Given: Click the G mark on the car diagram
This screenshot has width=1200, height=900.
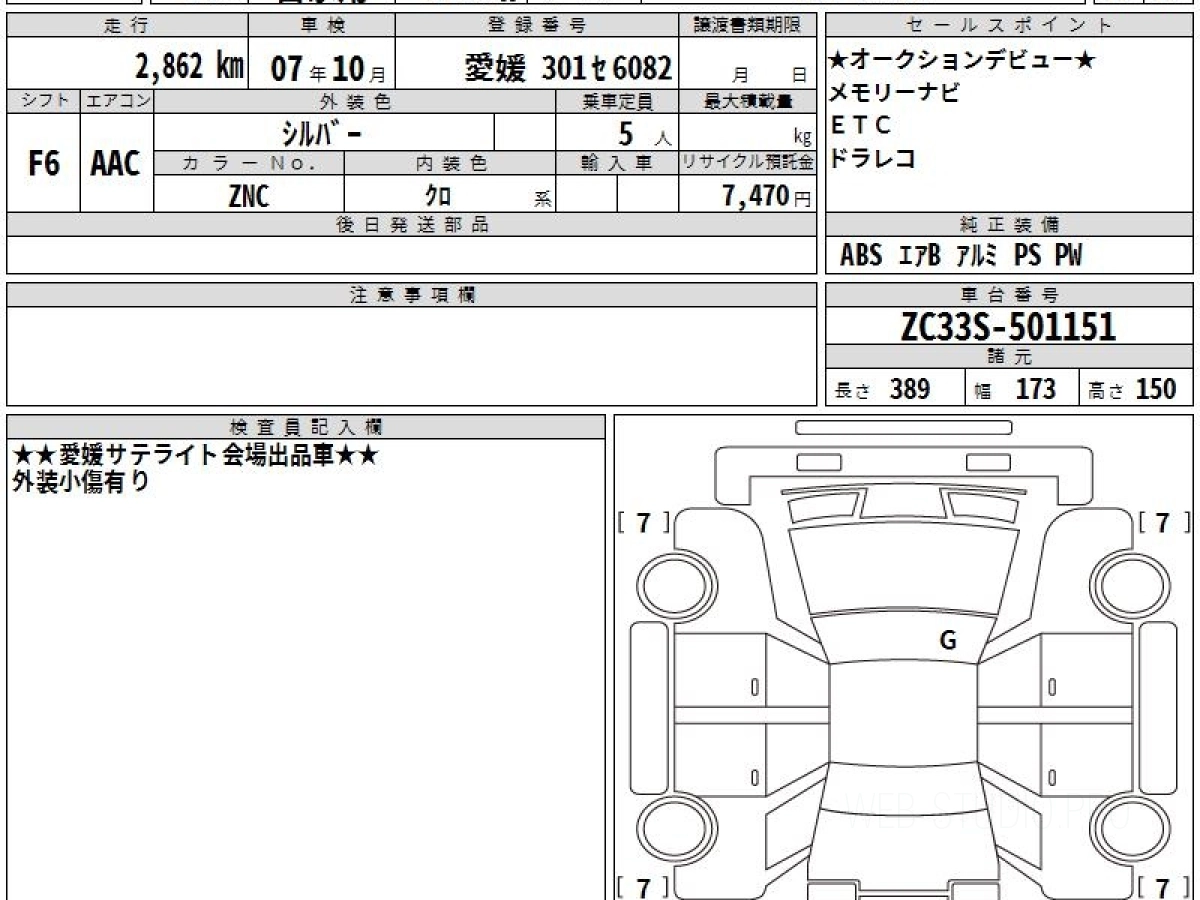Looking at the screenshot, I should coord(947,641).
